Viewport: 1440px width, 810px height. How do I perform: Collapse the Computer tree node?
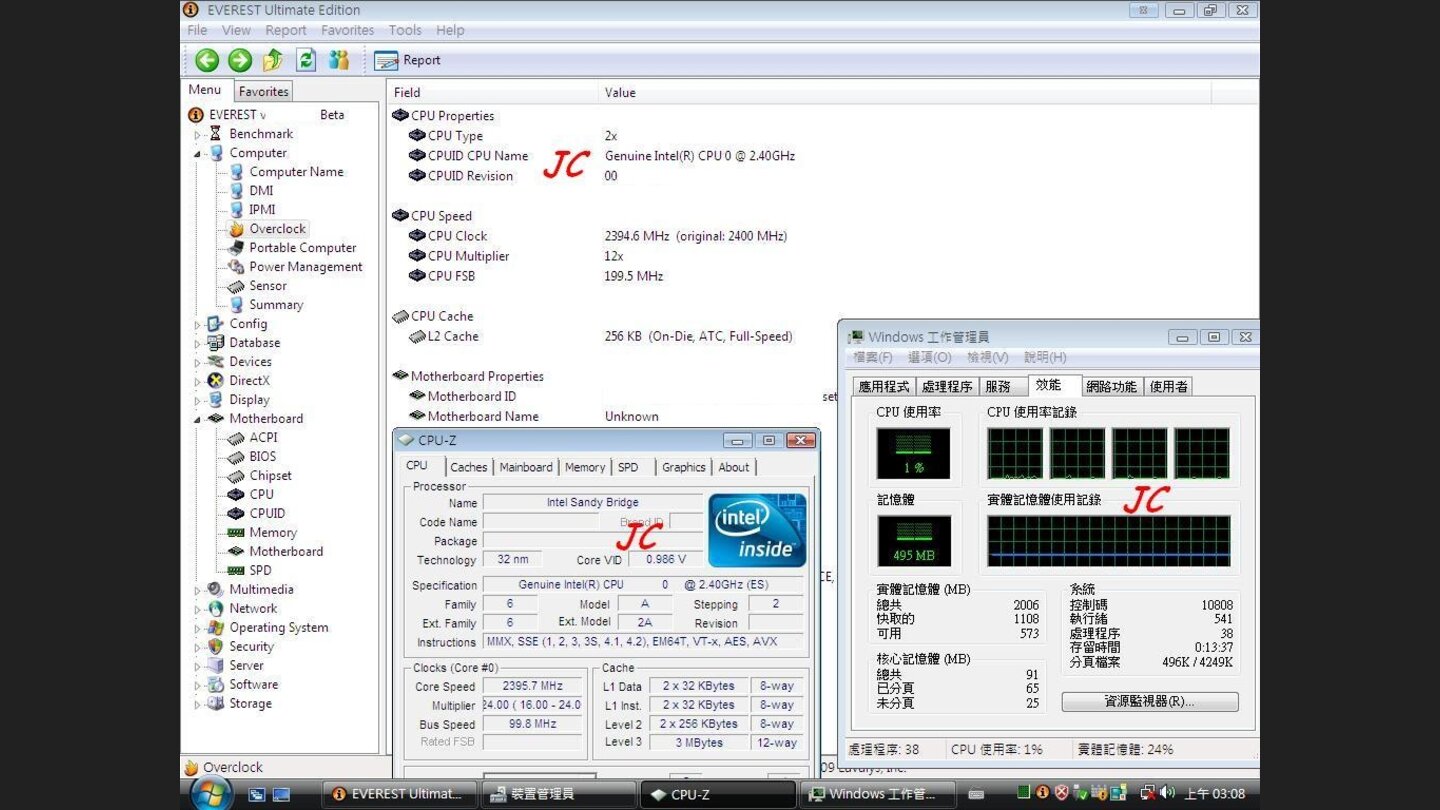[x=197, y=153]
